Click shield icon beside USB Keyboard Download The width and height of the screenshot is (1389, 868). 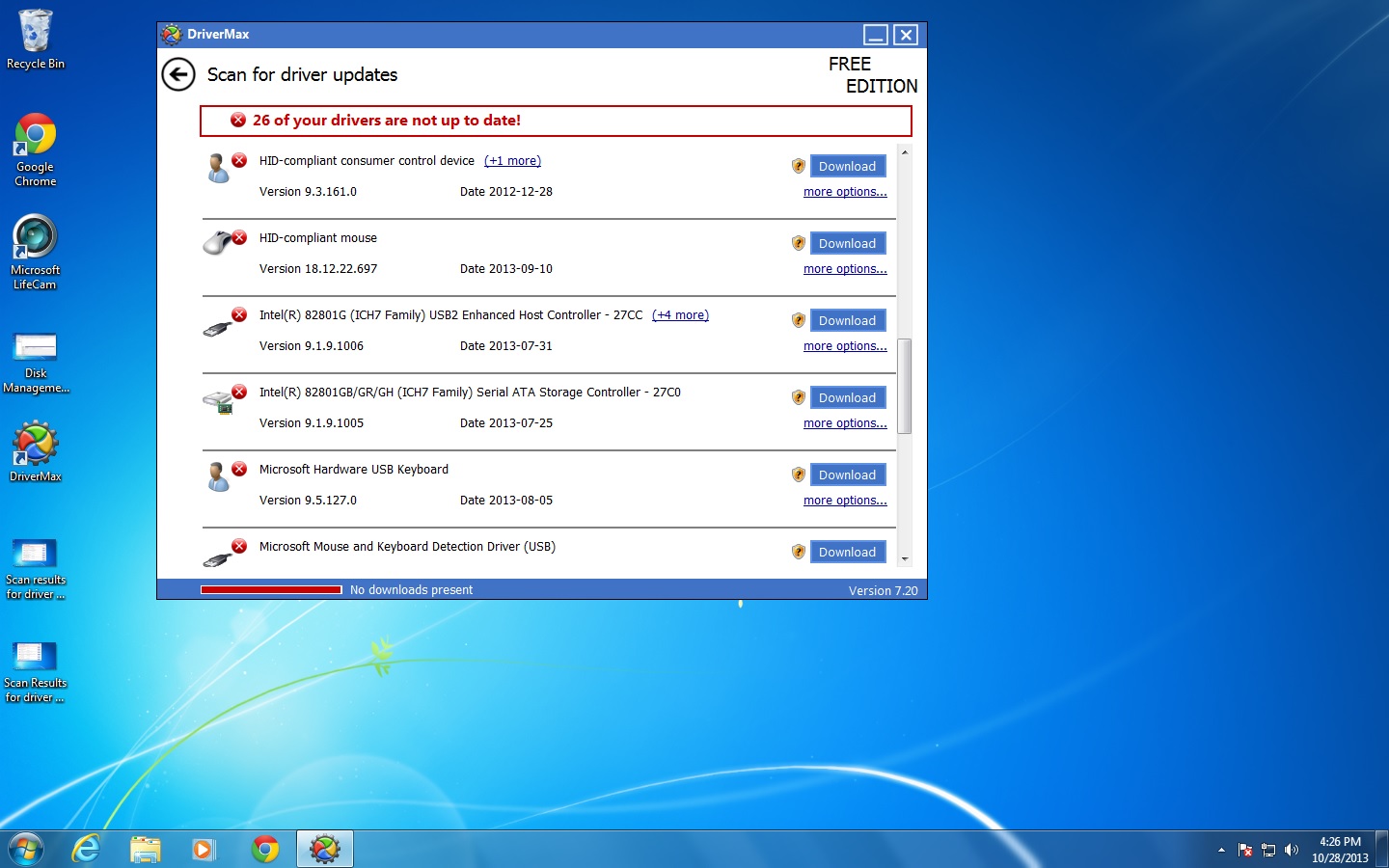[799, 475]
